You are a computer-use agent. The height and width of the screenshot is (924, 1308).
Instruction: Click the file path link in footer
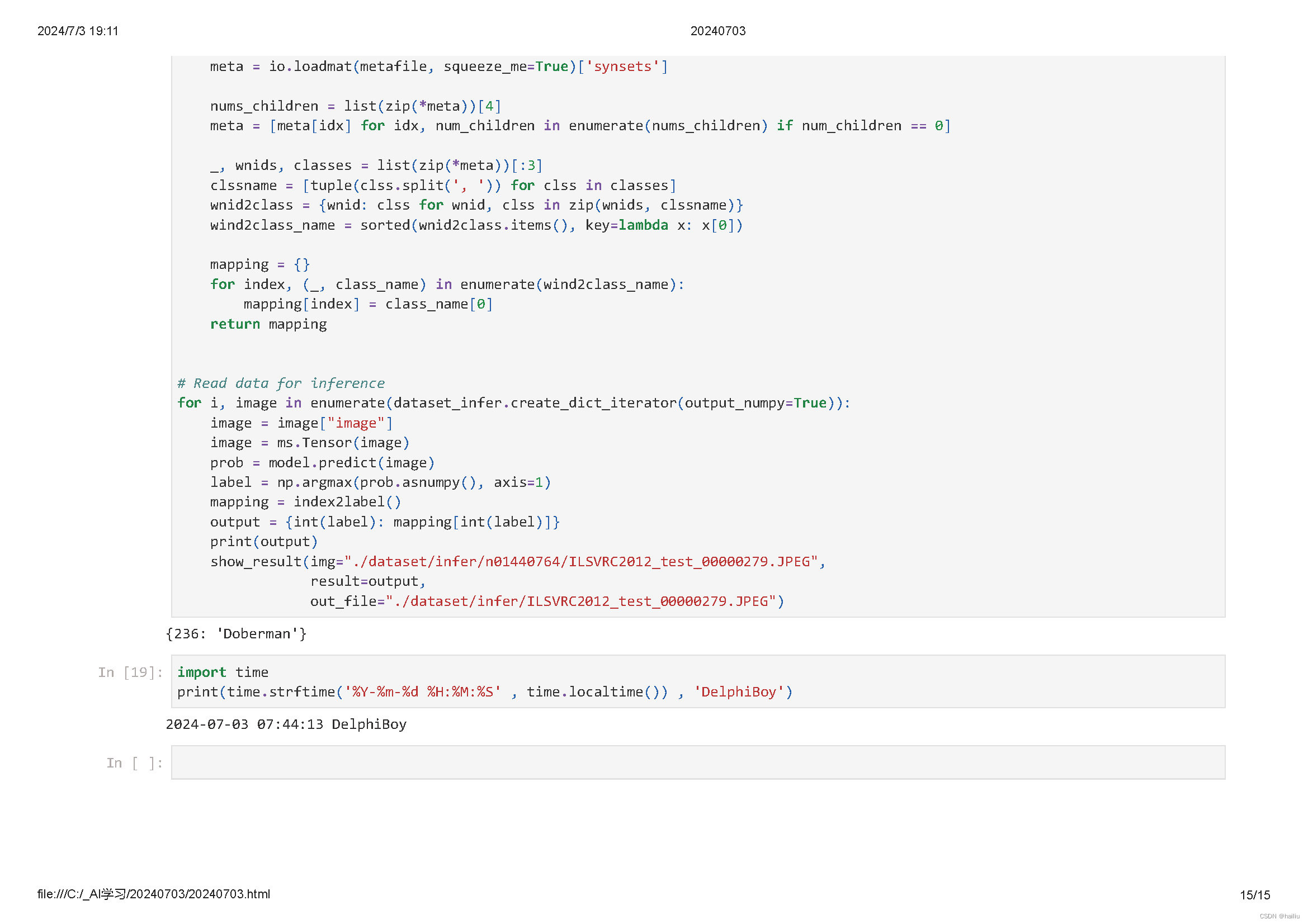(154, 894)
